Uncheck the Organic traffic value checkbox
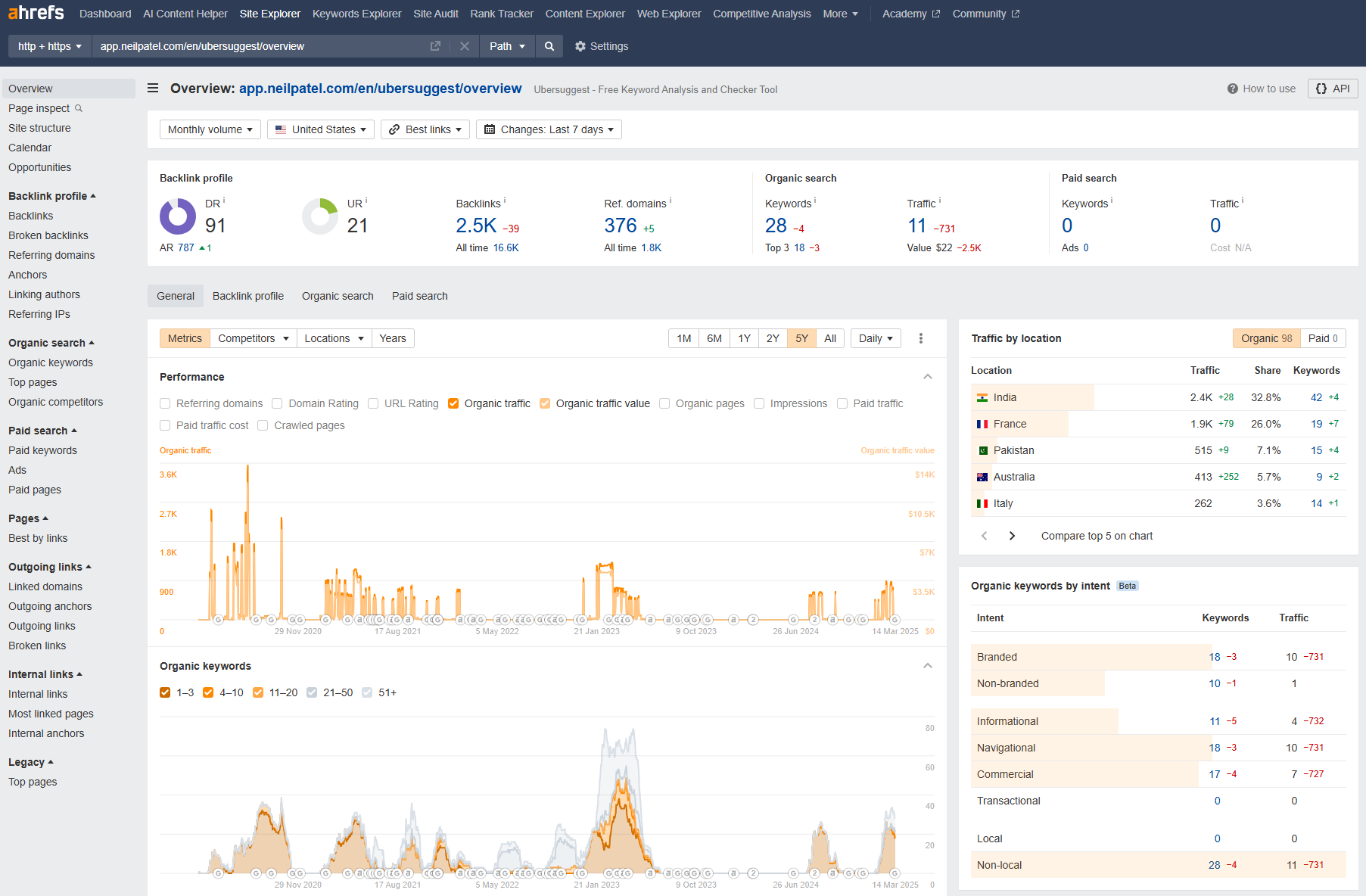This screenshot has height=896, width=1366. 545,403
